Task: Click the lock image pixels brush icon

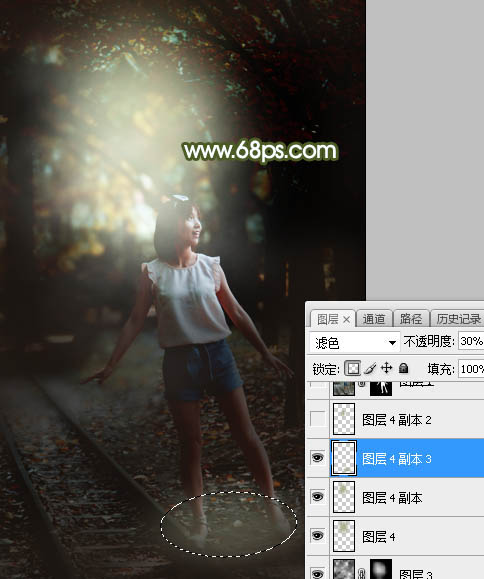Action: coord(370,368)
